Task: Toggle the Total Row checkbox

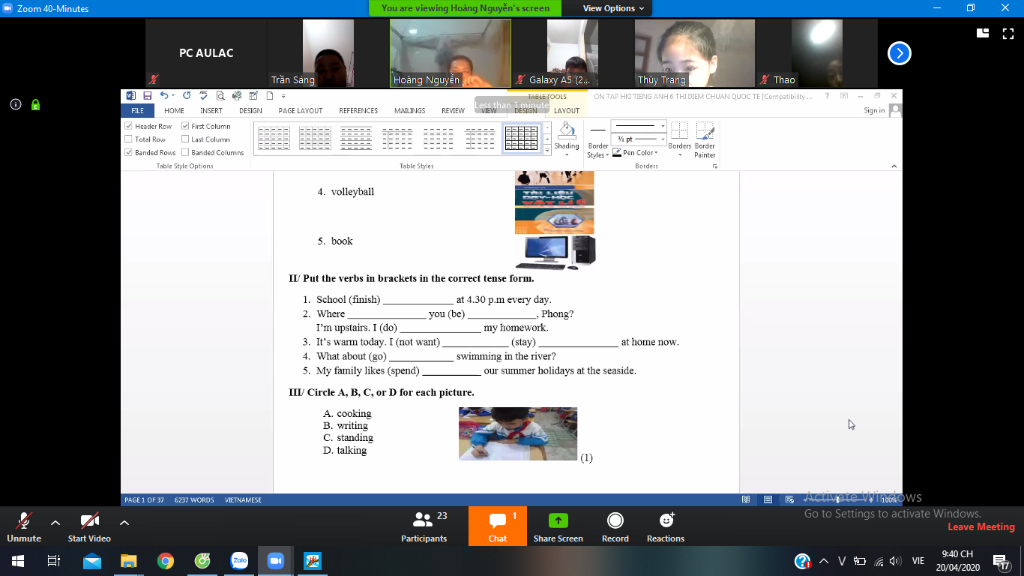Action: [129, 139]
